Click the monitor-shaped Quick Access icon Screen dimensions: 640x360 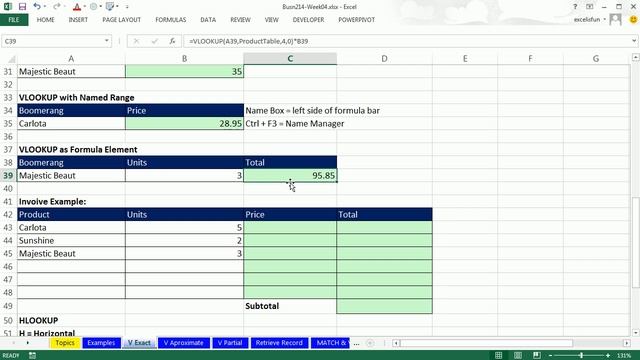coord(110,7)
